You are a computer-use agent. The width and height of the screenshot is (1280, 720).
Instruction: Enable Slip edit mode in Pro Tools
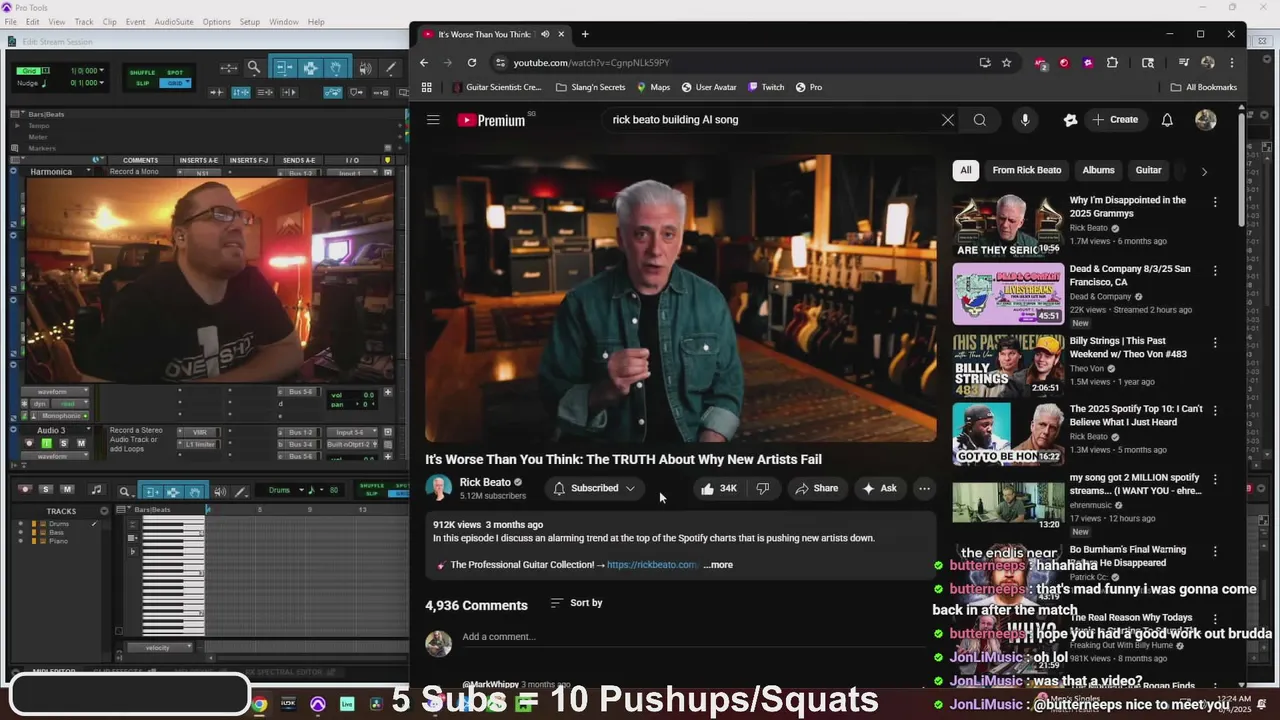point(143,83)
